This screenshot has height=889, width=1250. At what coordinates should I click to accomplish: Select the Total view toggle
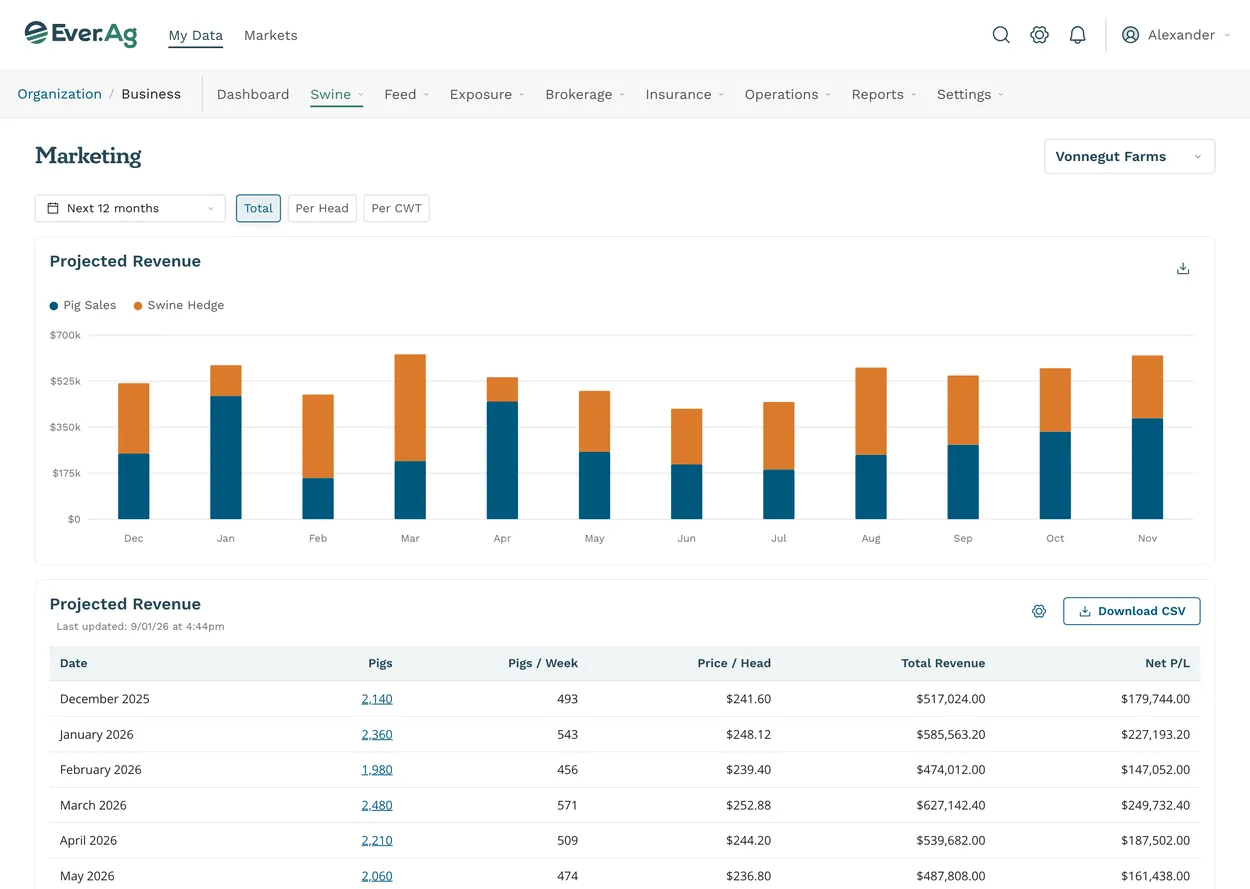point(258,208)
